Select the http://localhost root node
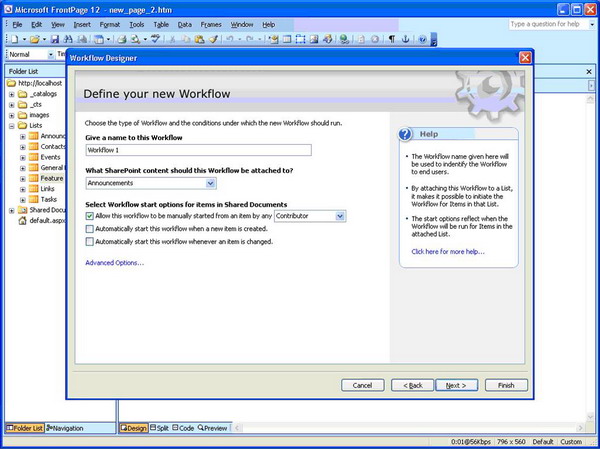Image resolution: width=600 pixels, height=449 pixels. 35,83
